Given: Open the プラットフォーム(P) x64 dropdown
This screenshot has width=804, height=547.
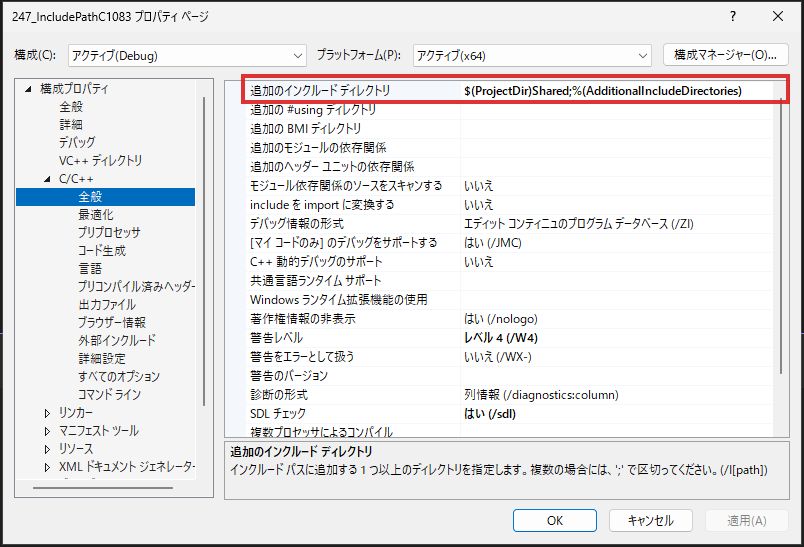Looking at the screenshot, I should tap(532, 55).
